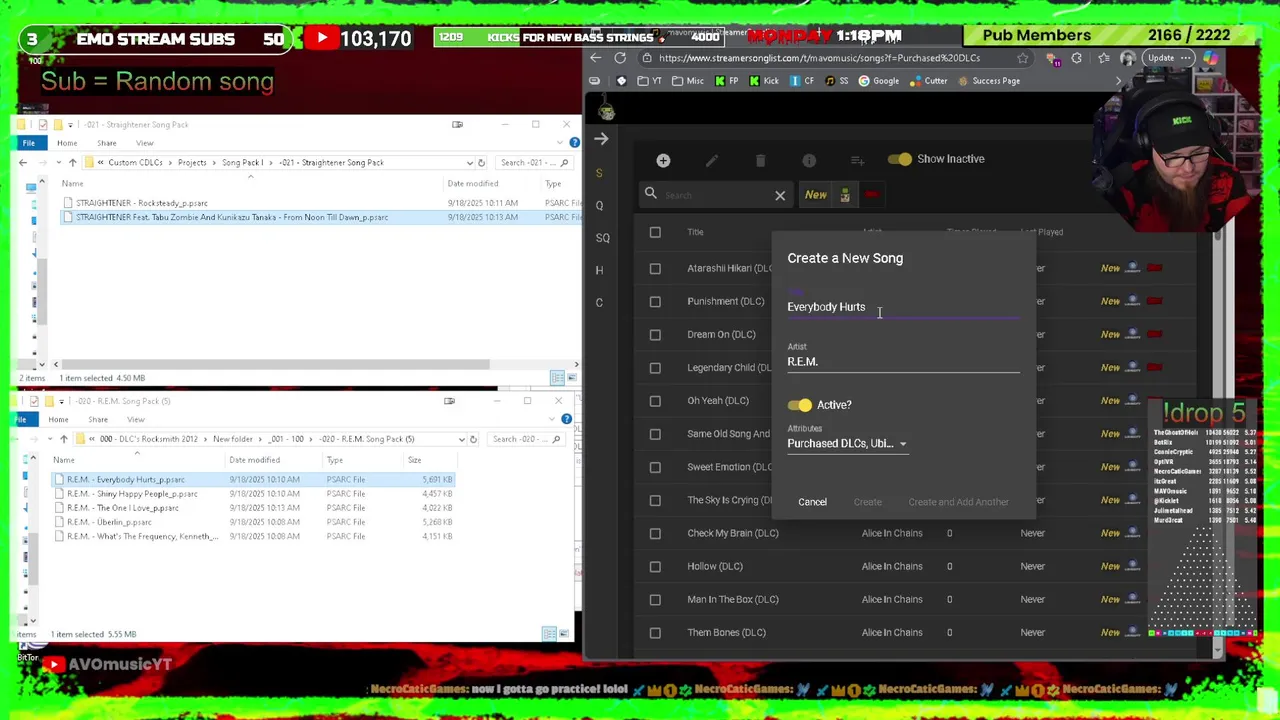Click Cancel in Create a New Song dialog
Viewport: 1280px width, 720px height.
point(812,502)
